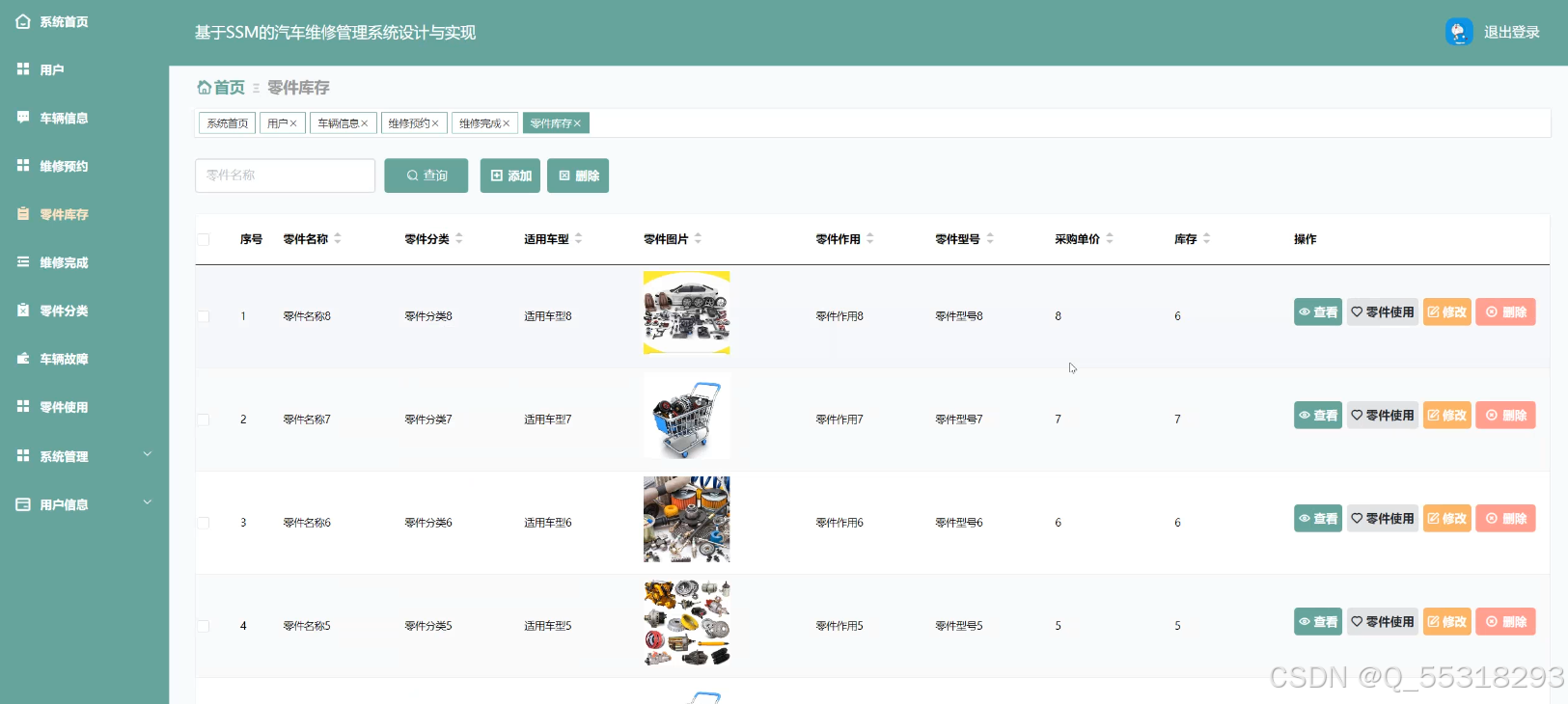Open the 用户 sidebar menu
The width and height of the screenshot is (1568, 704).
coord(41,69)
